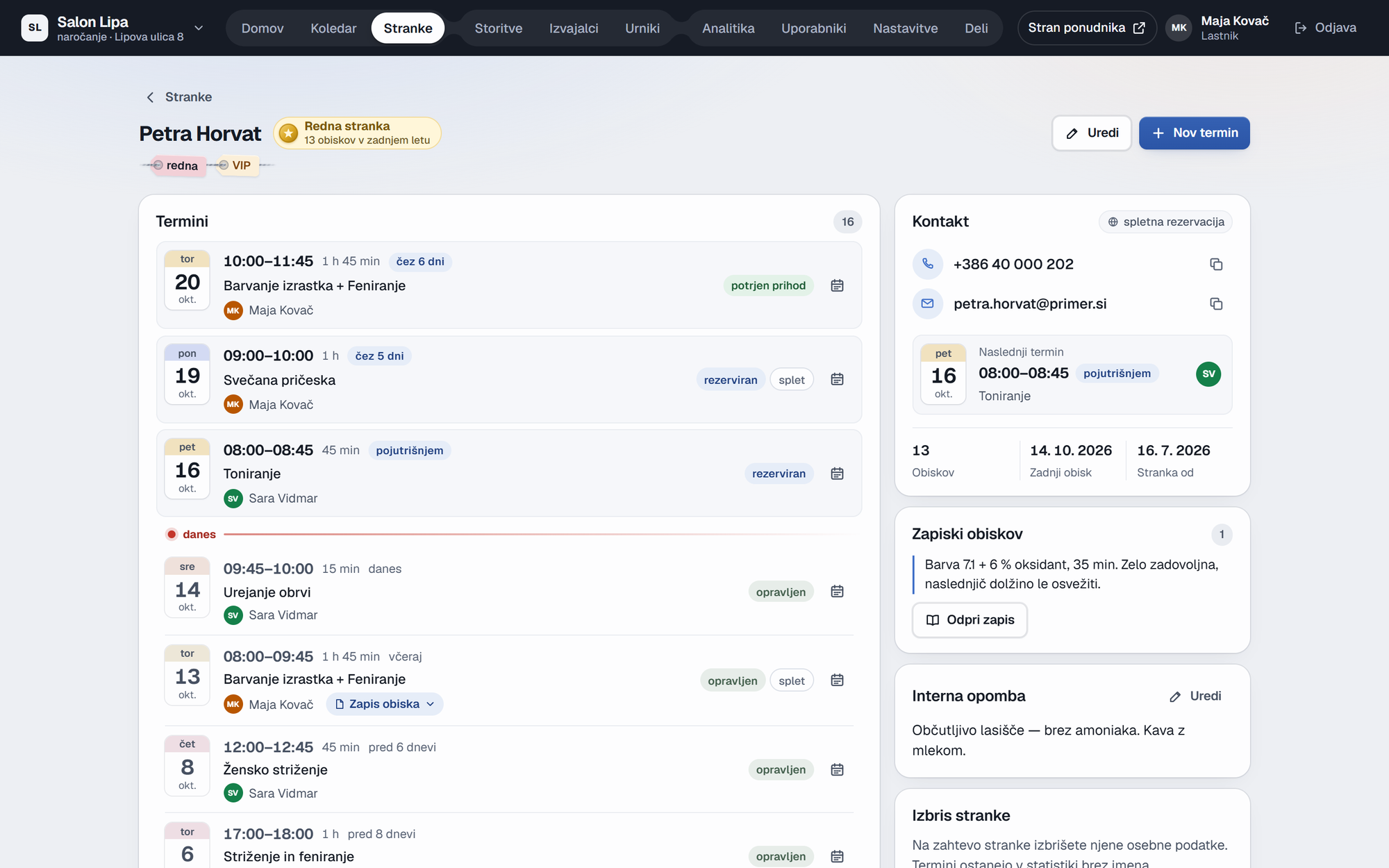Screen dimensions: 1389x868
Task: Edit Interna opomba via Uredi
Action: 1195,696
